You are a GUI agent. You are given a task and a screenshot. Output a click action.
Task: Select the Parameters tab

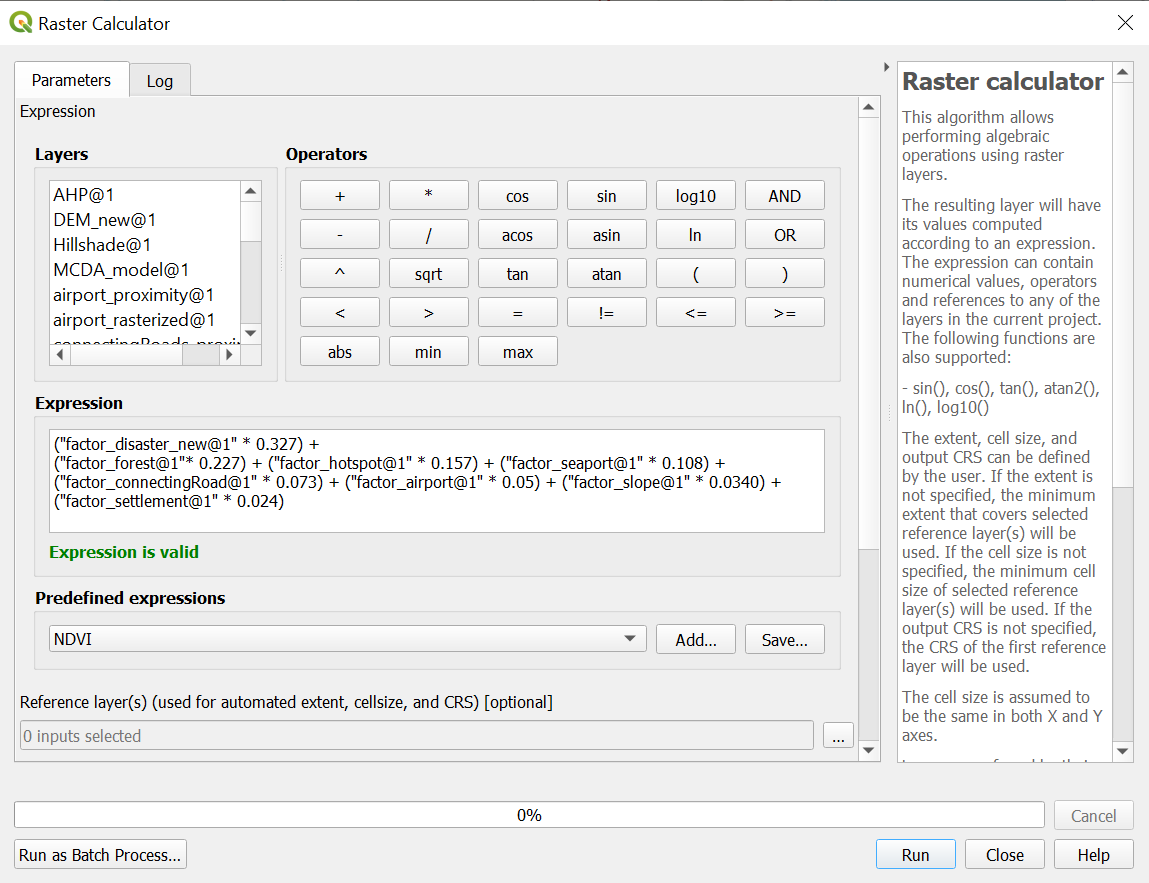tap(71, 80)
